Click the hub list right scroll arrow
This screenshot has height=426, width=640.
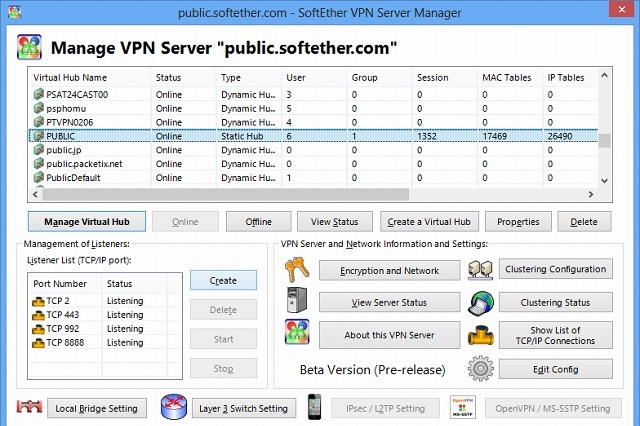tap(591, 195)
